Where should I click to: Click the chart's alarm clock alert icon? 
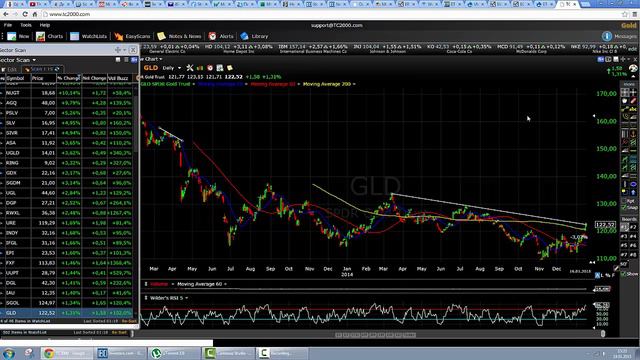(210, 68)
